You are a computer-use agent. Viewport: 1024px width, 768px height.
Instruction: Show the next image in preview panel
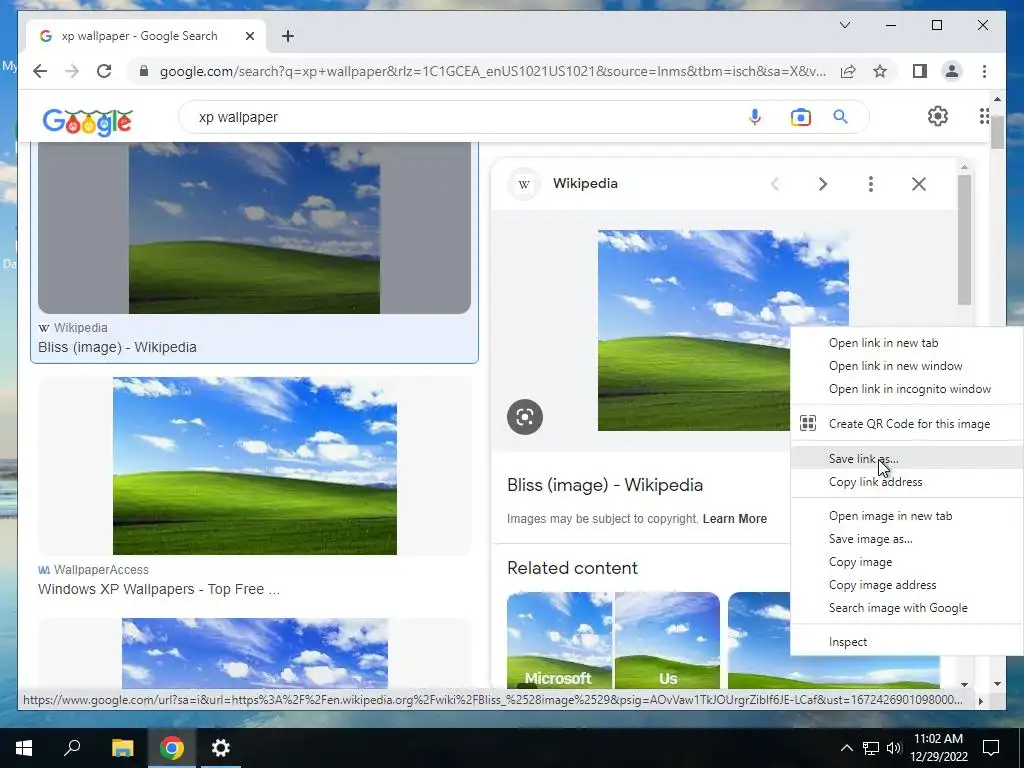[x=823, y=184]
